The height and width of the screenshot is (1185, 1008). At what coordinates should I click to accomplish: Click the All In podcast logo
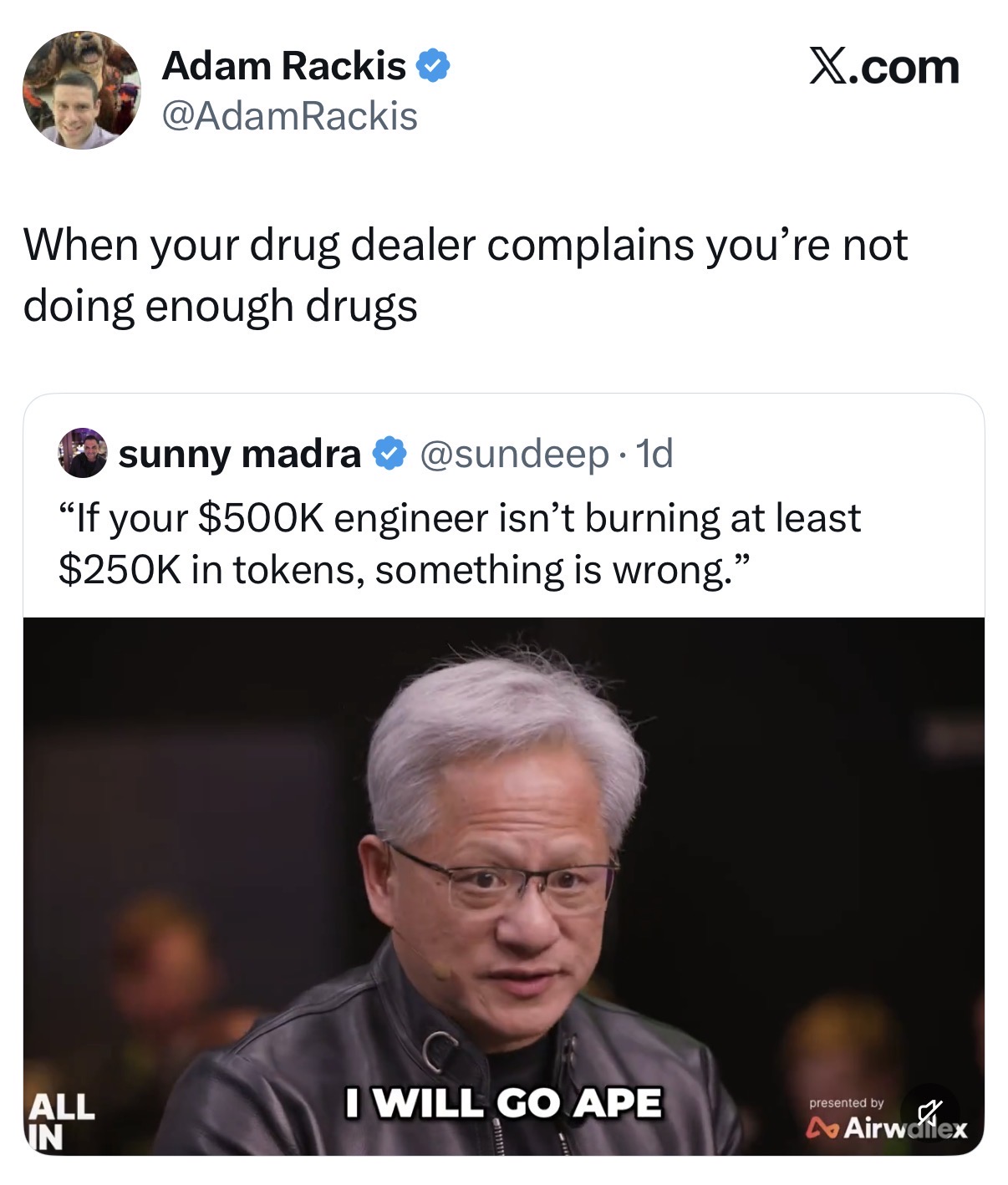pos(62,1121)
